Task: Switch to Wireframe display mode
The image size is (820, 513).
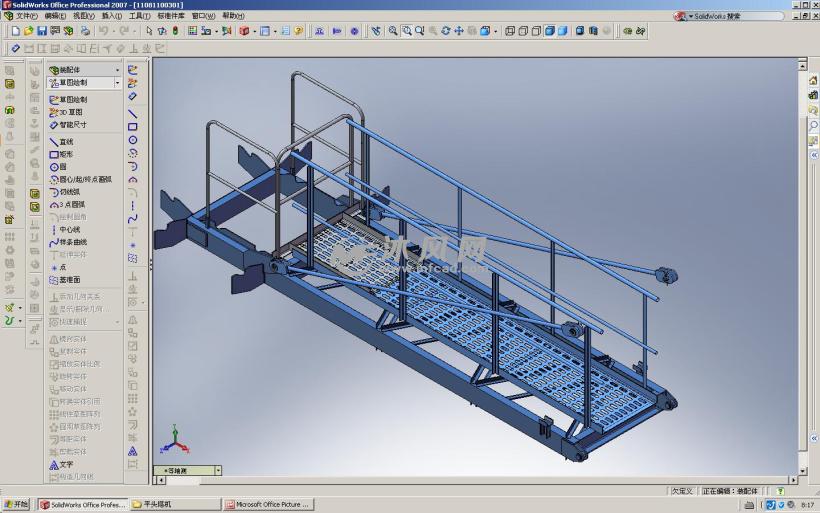Action: point(510,31)
